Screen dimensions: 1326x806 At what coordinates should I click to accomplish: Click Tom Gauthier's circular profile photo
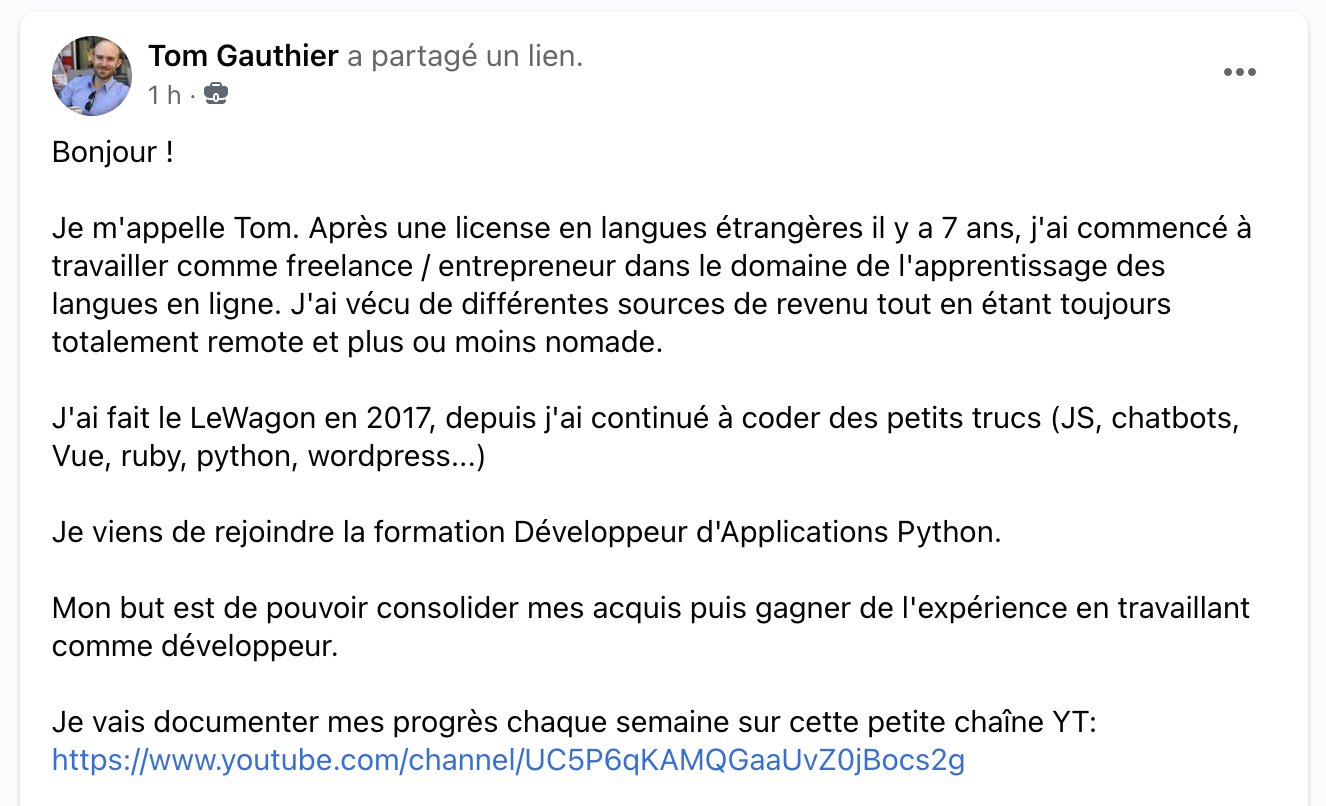[x=91, y=76]
